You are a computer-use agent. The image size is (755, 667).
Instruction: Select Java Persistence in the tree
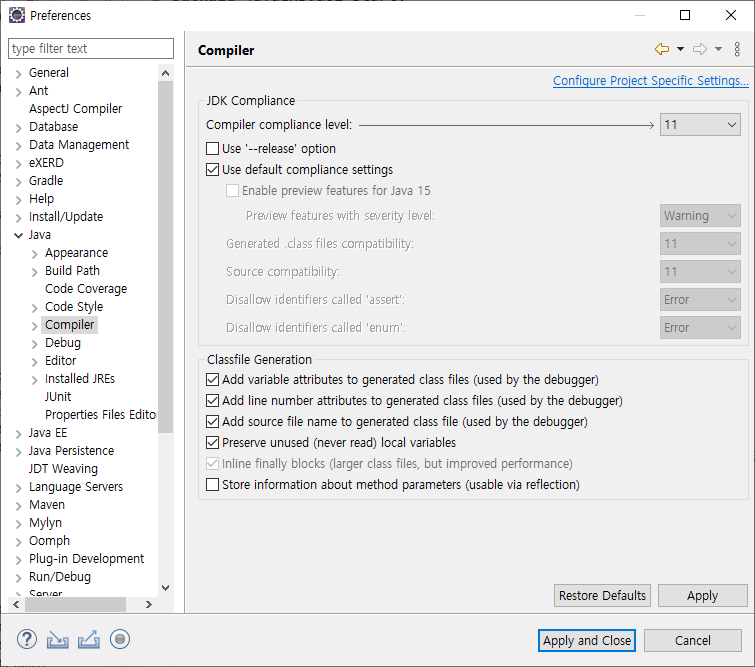[71, 451]
